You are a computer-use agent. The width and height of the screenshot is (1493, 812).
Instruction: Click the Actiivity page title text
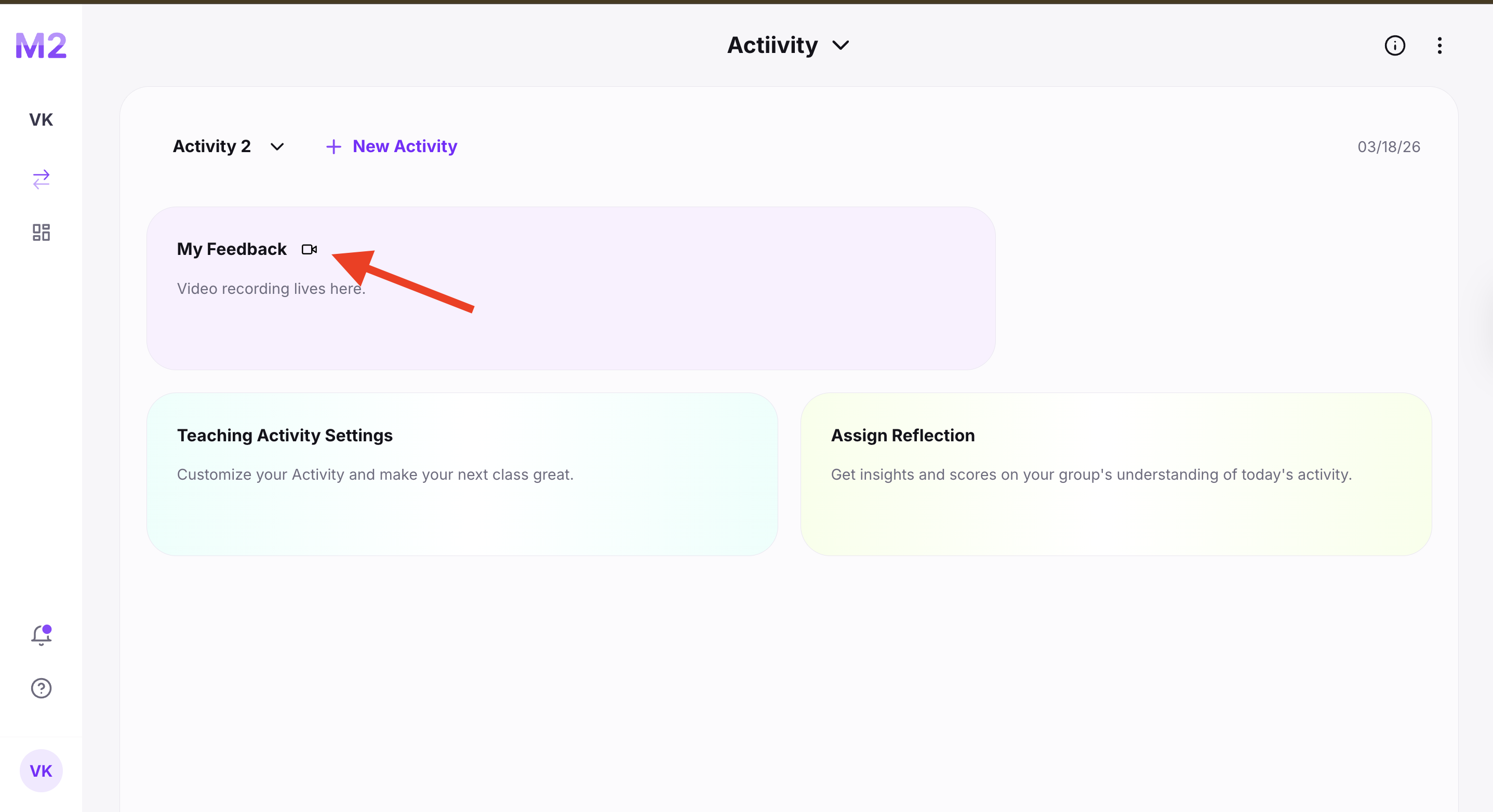(772, 45)
